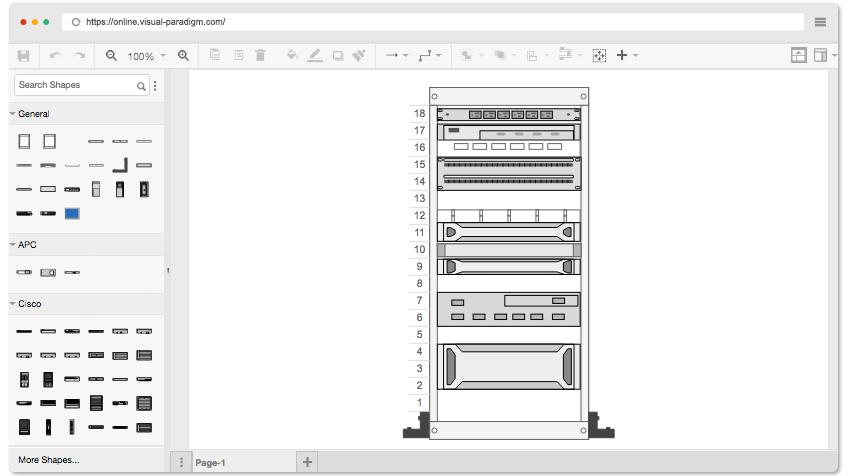Viewport: 848px width, 476px height.
Task: Toggle the Format panel layout icon
Action: (x=820, y=55)
